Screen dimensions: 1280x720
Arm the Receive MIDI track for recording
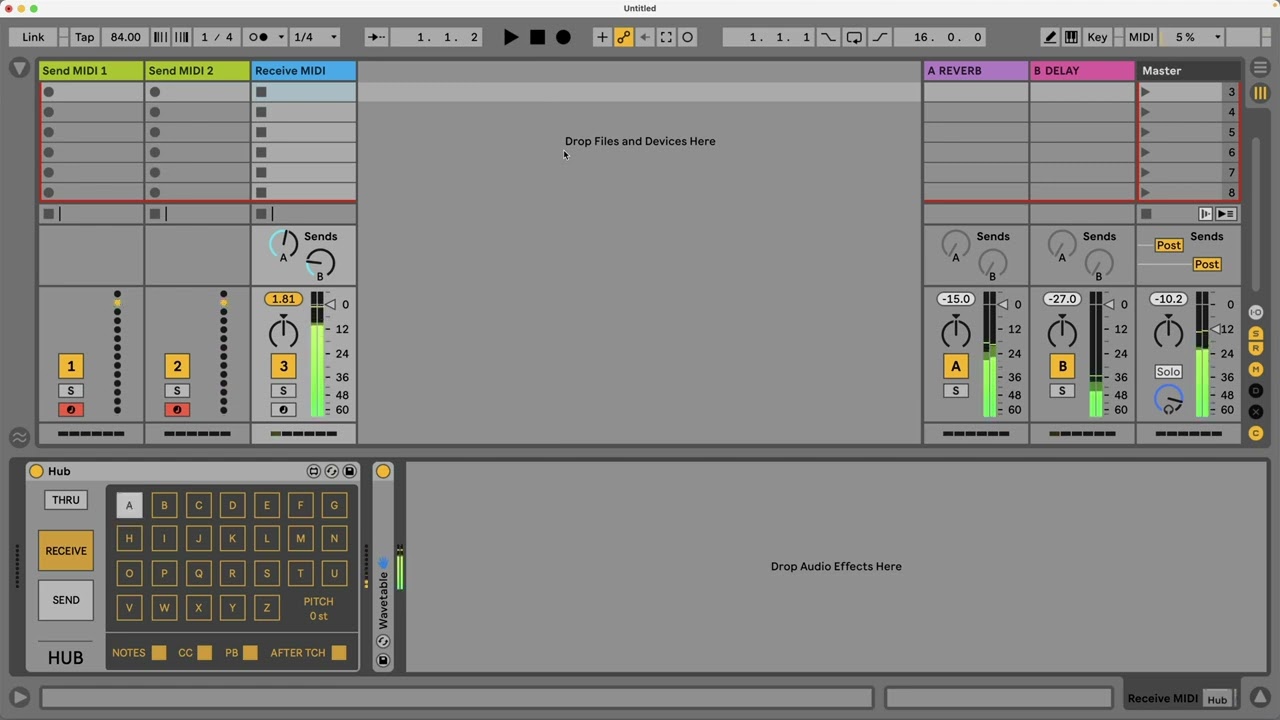[283, 410]
